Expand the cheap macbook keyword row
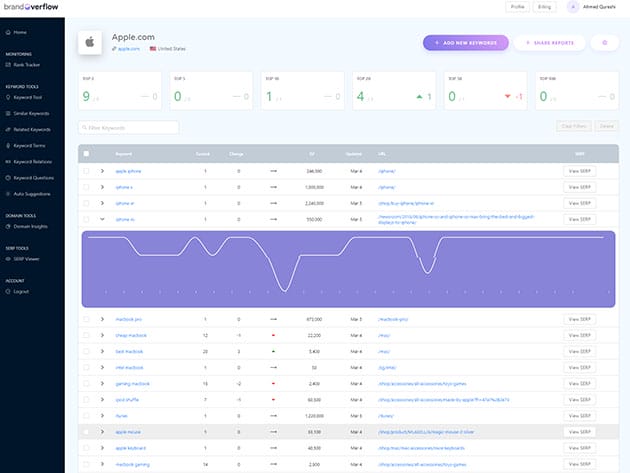This screenshot has width=630, height=473. click(102, 335)
